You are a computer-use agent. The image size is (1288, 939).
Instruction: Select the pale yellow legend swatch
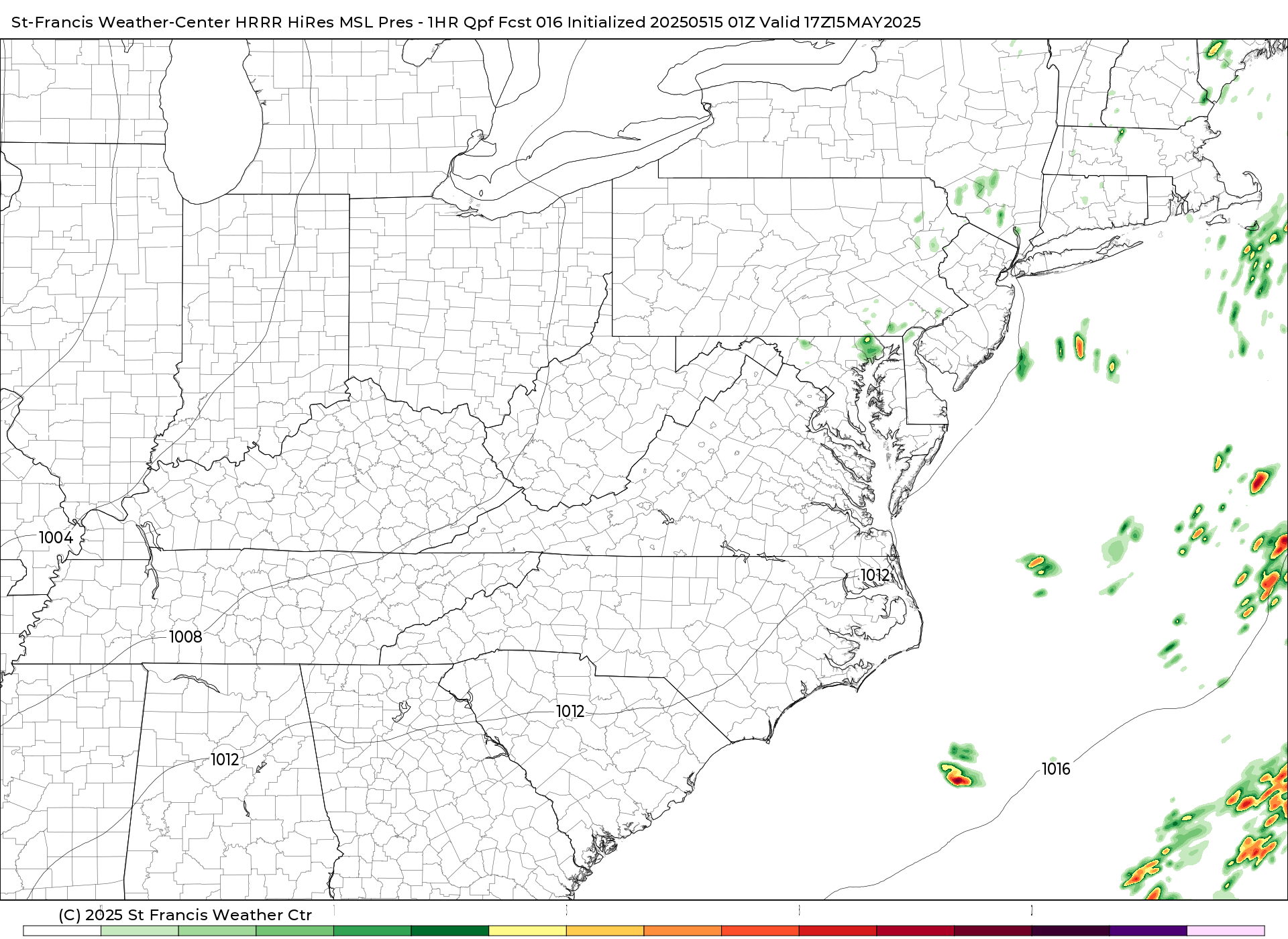pyautogui.click(x=527, y=931)
